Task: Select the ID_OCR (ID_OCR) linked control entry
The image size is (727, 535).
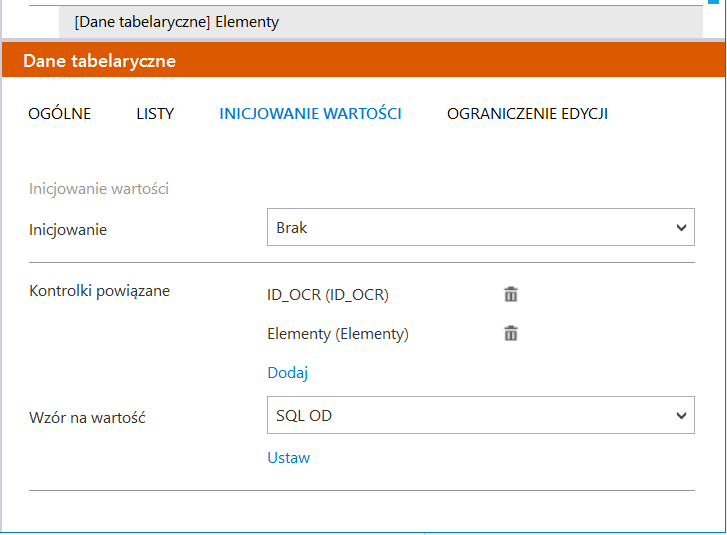Action: [327, 294]
